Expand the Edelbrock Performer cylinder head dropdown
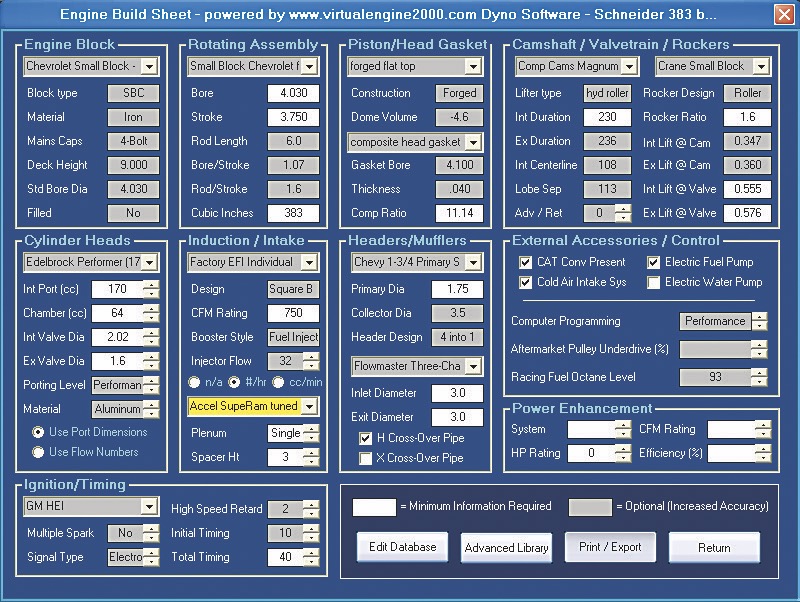 point(149,262)
